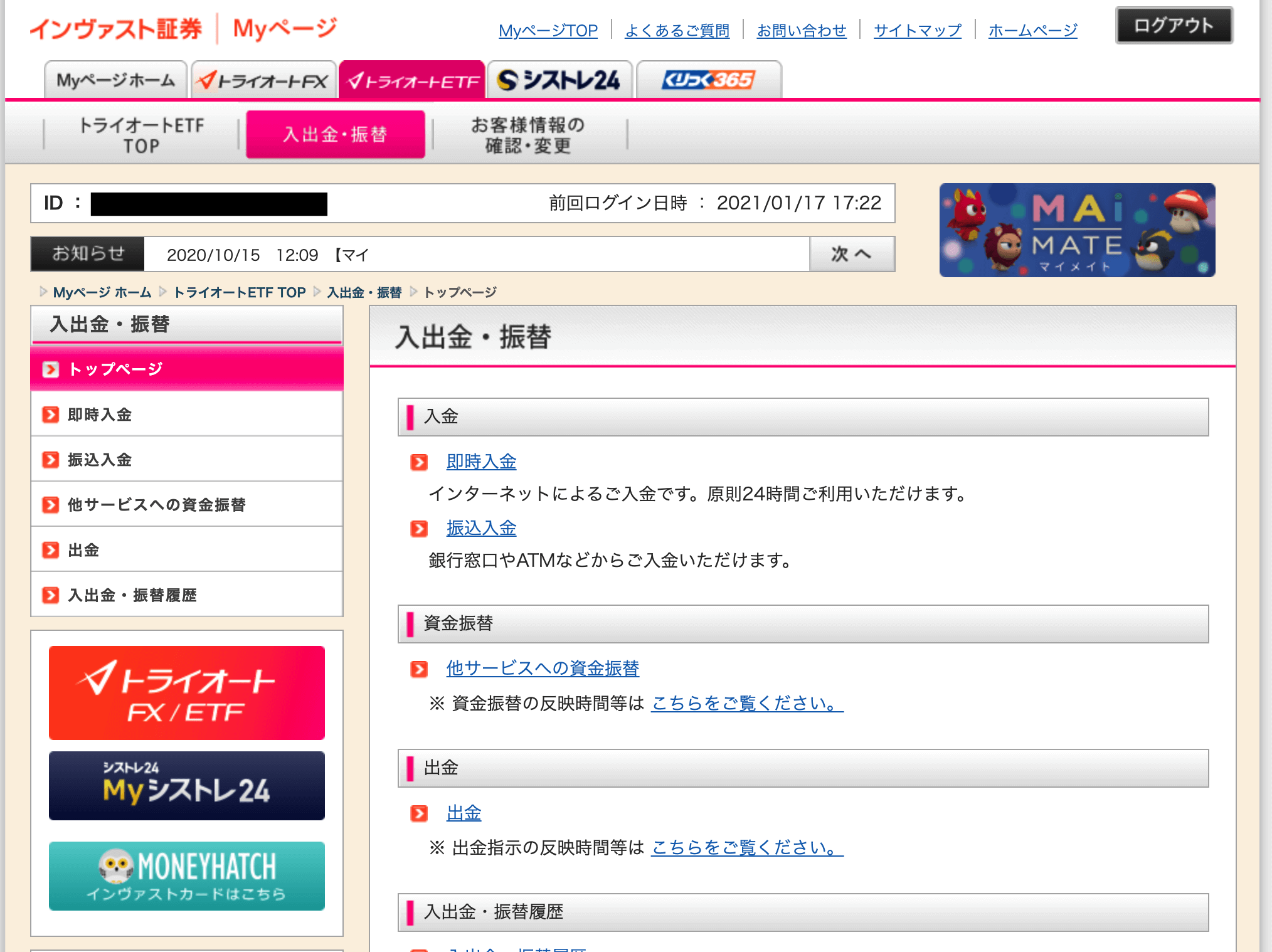Click the Myシストレ24 banner
The height and width of the screenshot is (952, 1272).
coord(187,786)
